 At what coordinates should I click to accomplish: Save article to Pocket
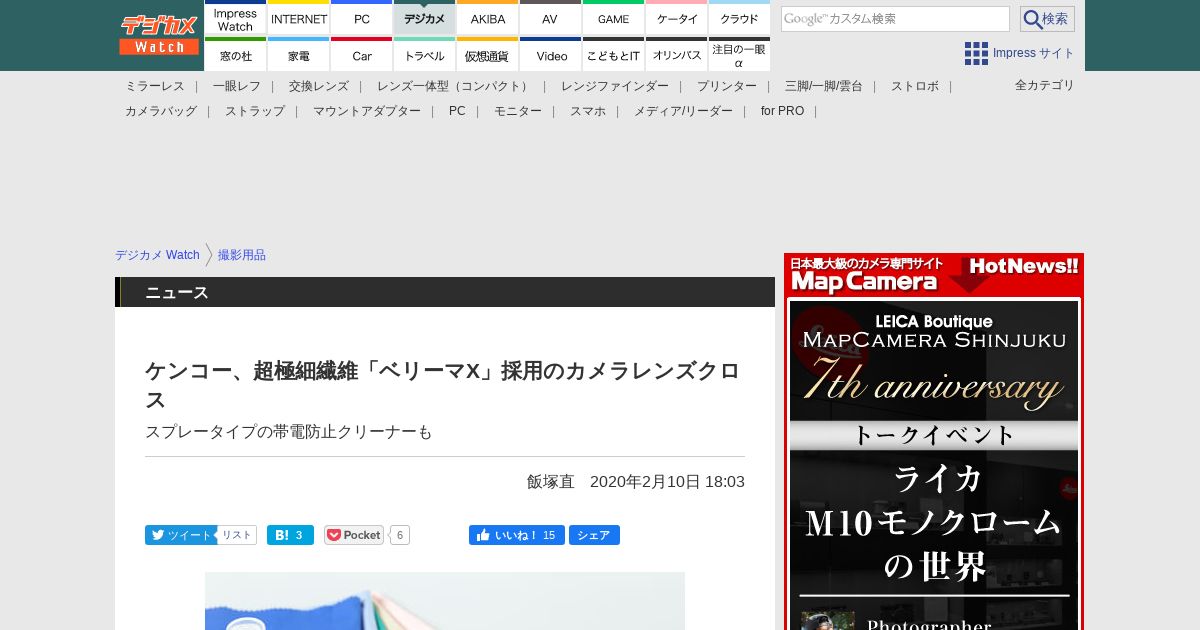tap(354, 535)
